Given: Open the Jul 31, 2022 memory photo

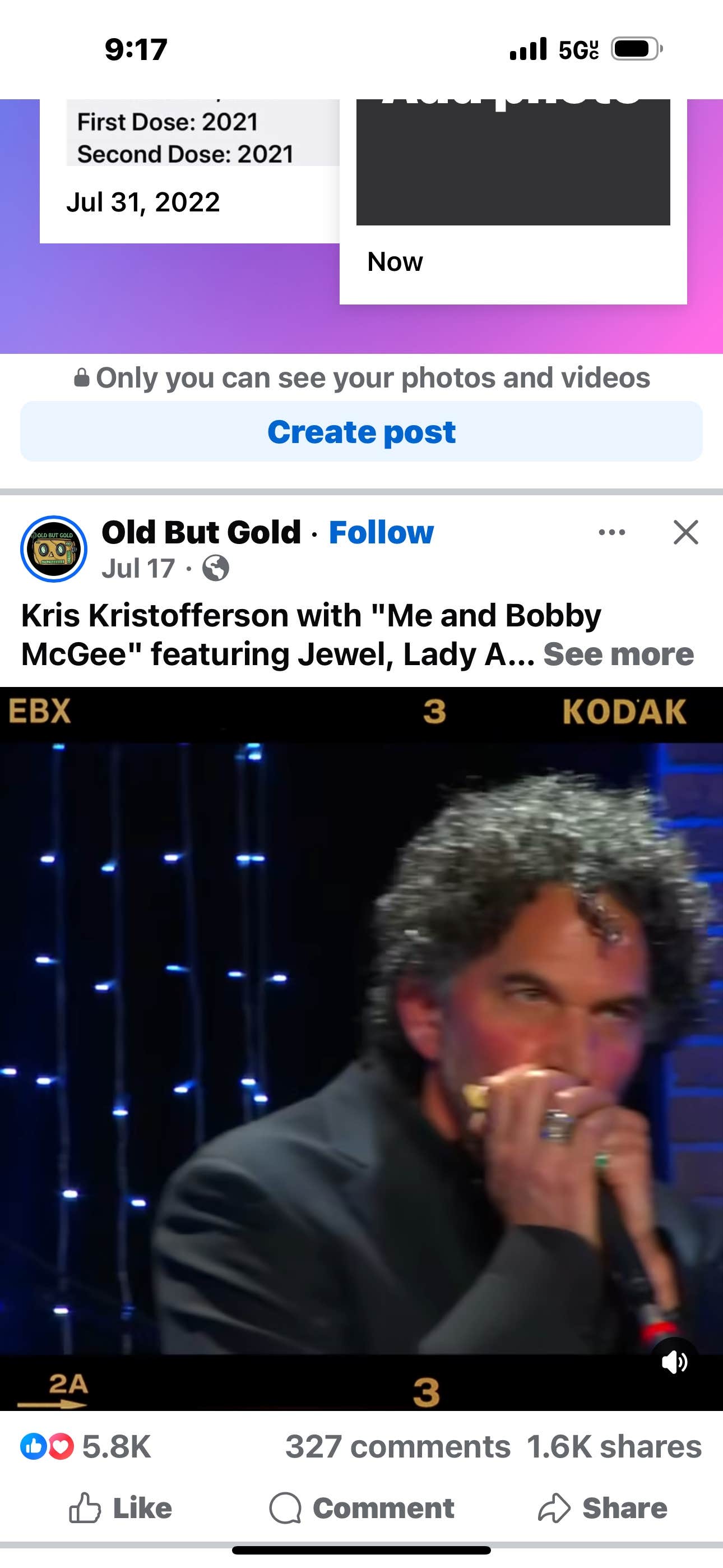Looking at the screenshot, I should 189,171.
